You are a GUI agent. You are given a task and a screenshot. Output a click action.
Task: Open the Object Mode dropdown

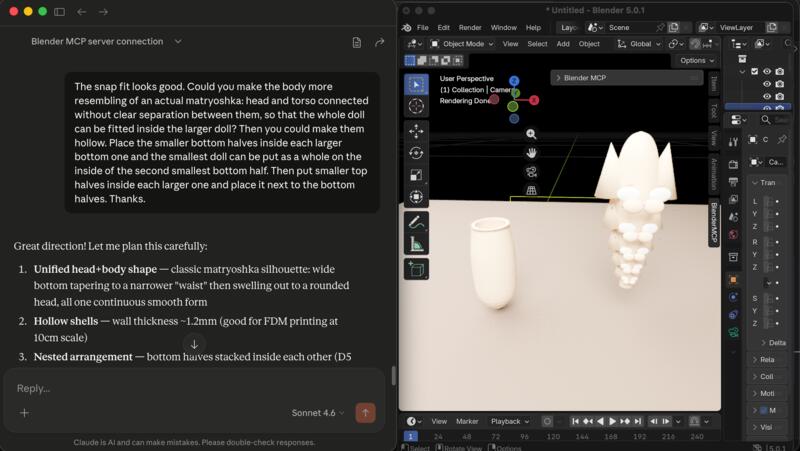pyautogui.click(x=462, y=44)
